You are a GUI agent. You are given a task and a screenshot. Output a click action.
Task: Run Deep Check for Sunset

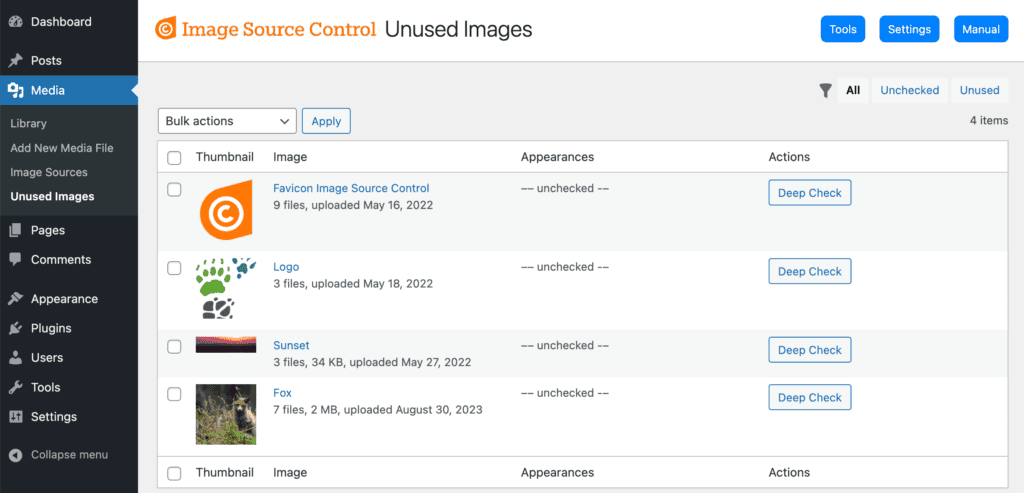tap(810, 350)
